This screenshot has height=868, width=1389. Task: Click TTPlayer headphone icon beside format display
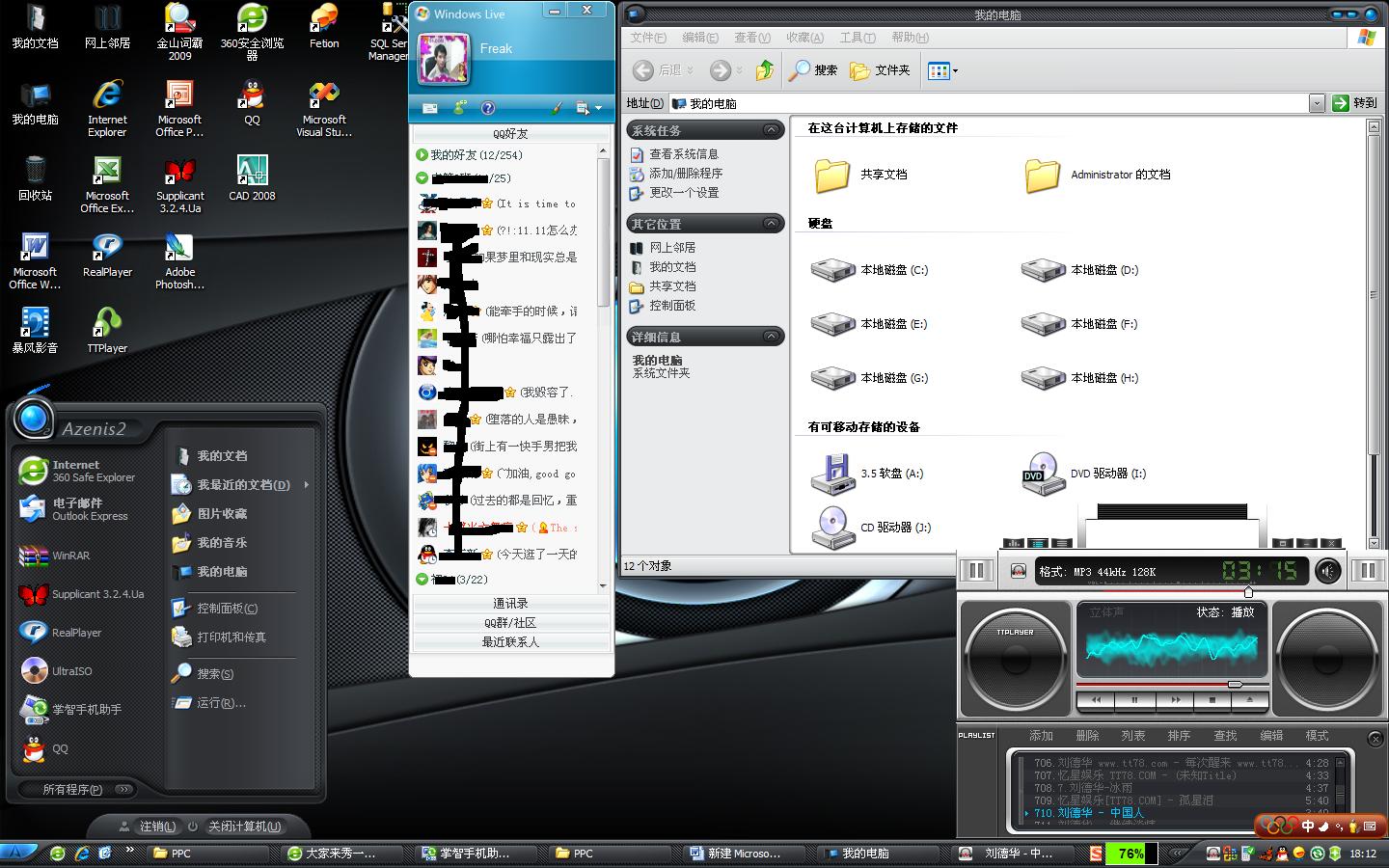1018,571
